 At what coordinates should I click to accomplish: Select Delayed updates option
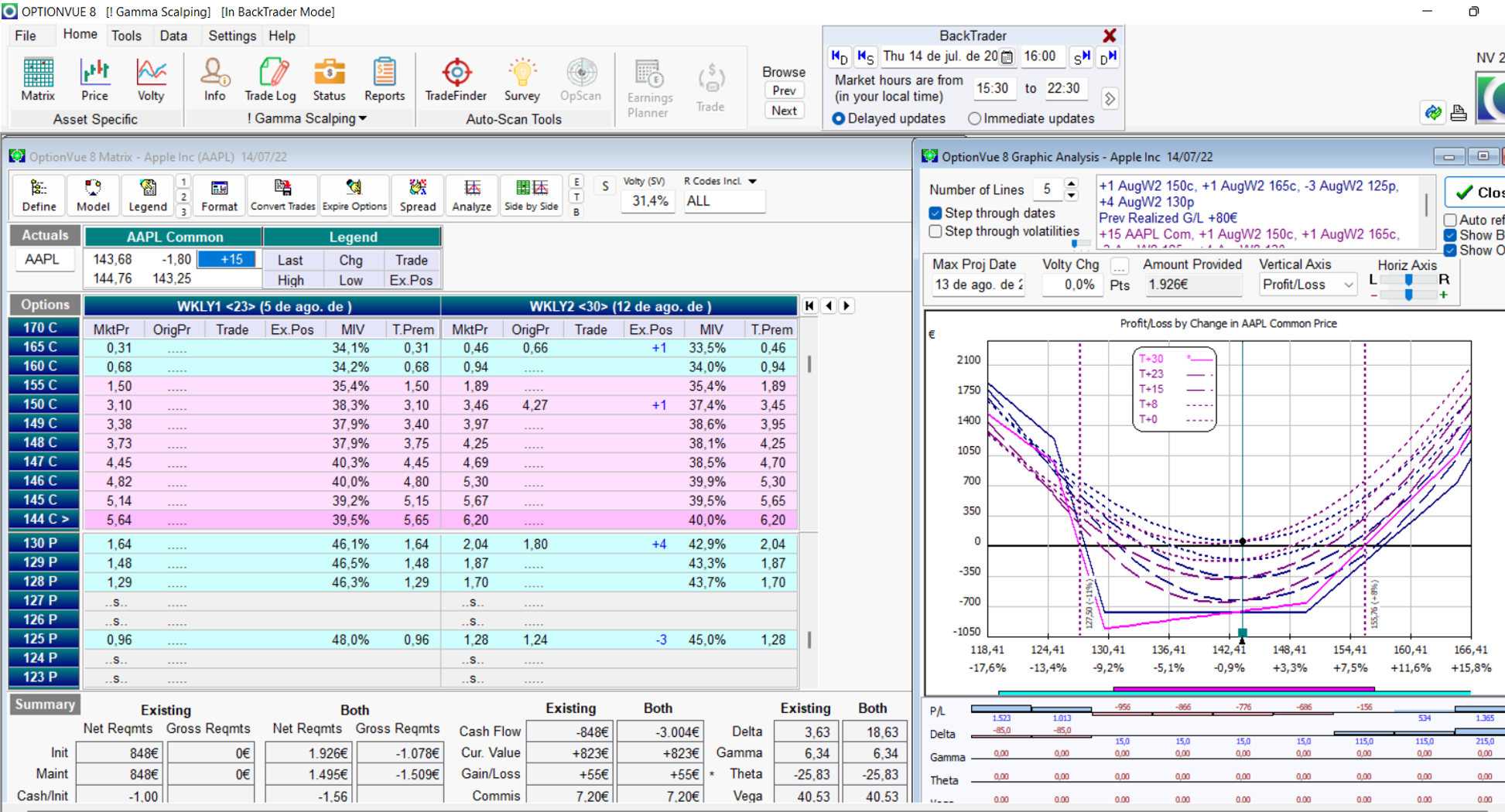(838, 118)
